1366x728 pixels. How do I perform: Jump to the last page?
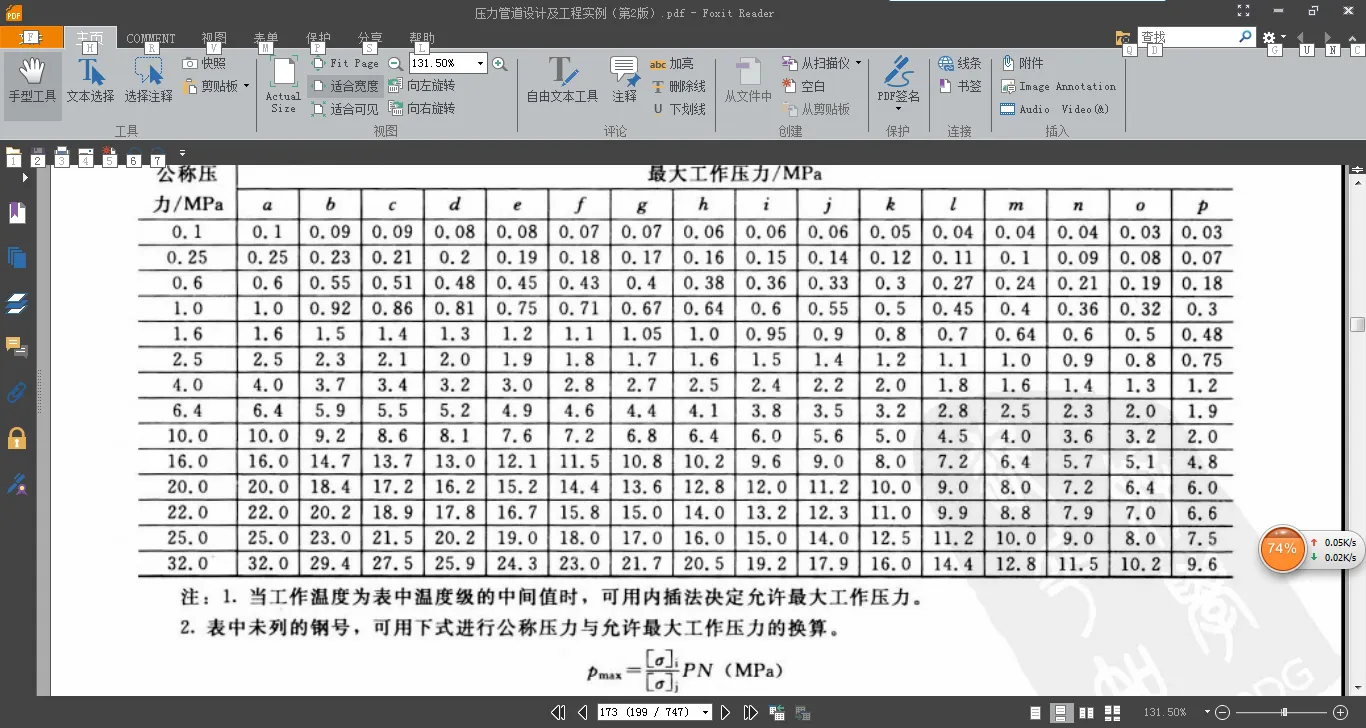750,713
